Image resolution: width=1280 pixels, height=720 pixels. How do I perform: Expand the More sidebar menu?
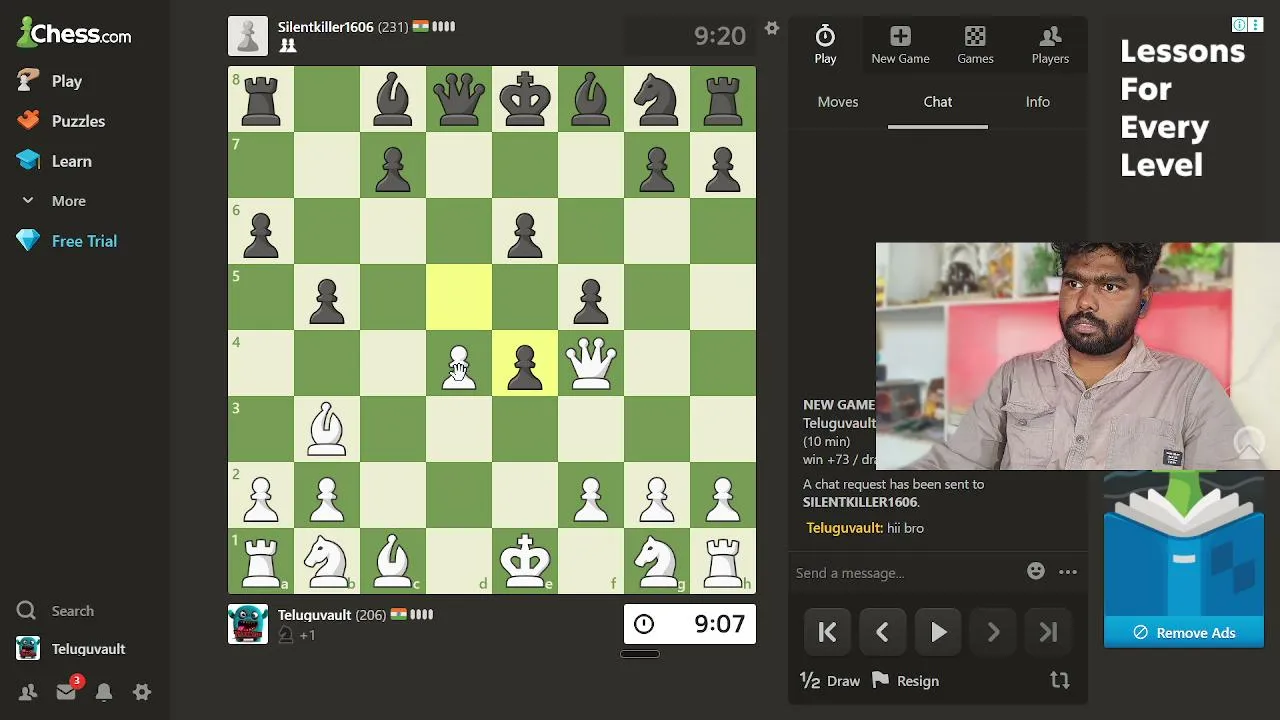click(x=68, y=201)
